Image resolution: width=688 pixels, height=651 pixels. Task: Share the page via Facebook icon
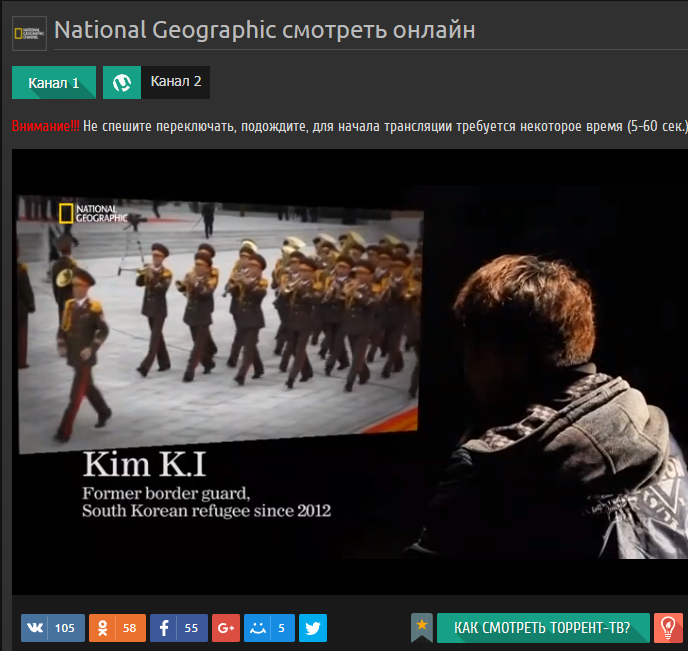(163, 628)
